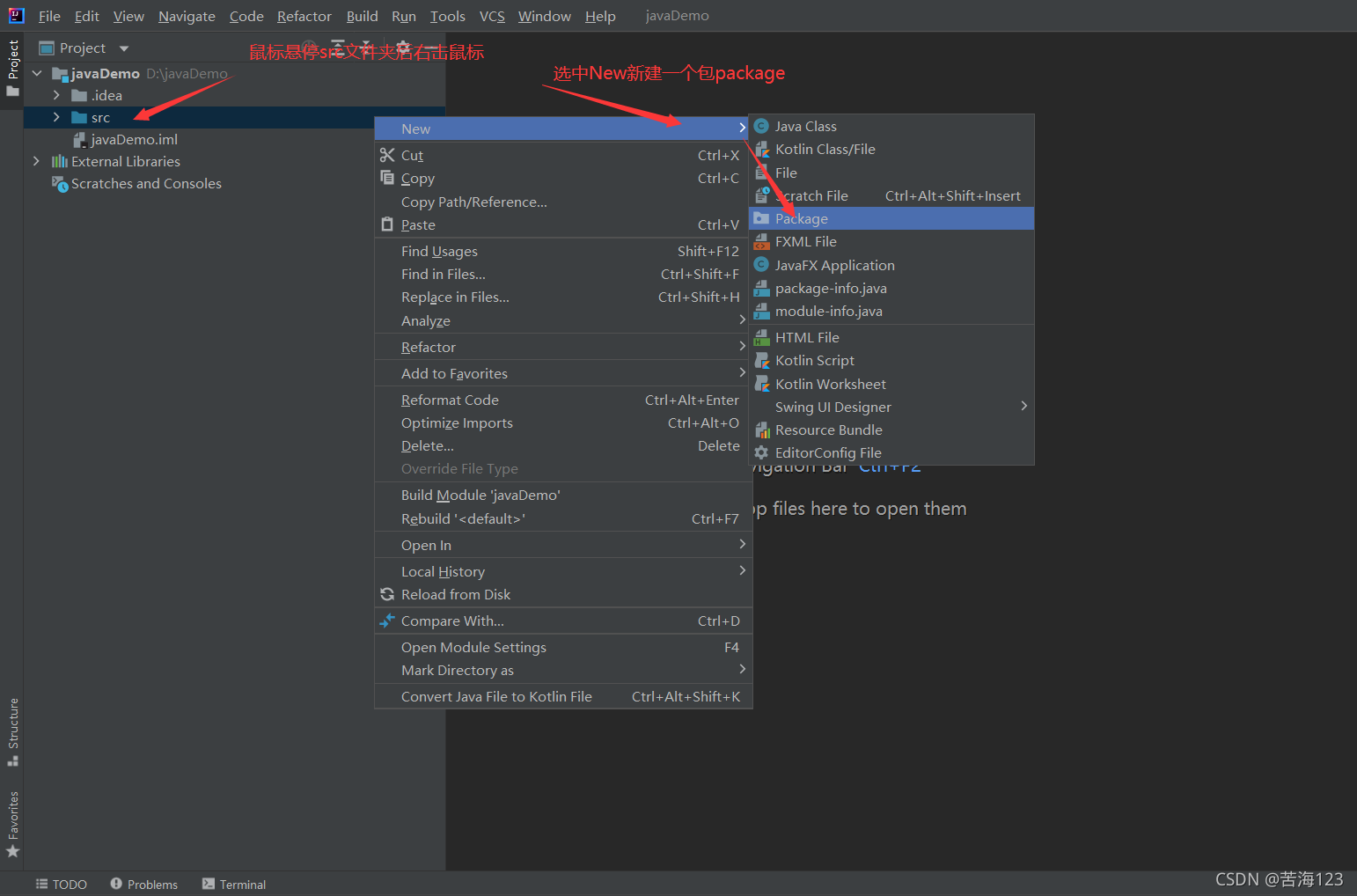Screen dimensions: 1357x896
Task: Open the Structure tool window sidebar tab
Action: point(13,731)
